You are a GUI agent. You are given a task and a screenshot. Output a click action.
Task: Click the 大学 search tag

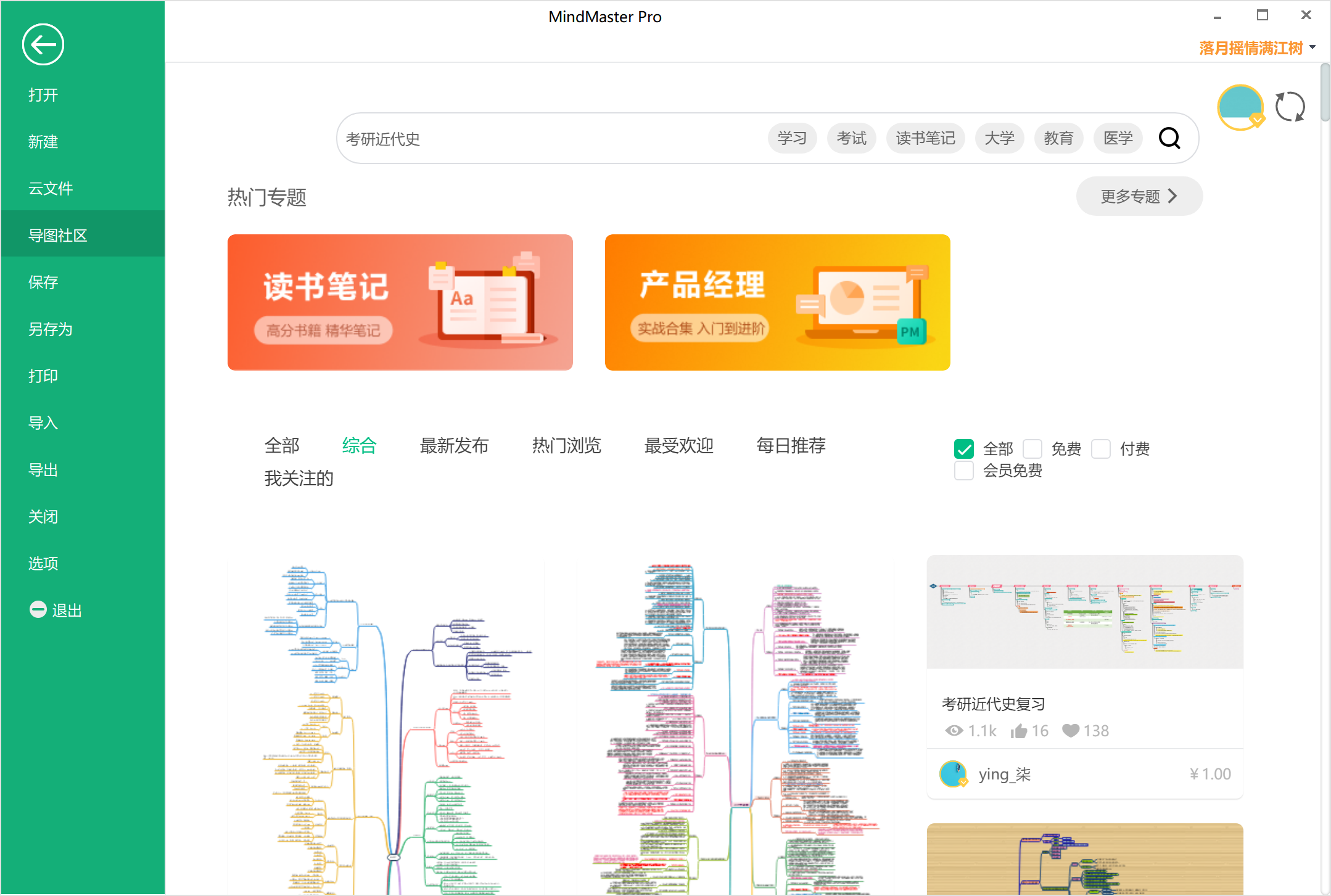[x=999, y=138]
